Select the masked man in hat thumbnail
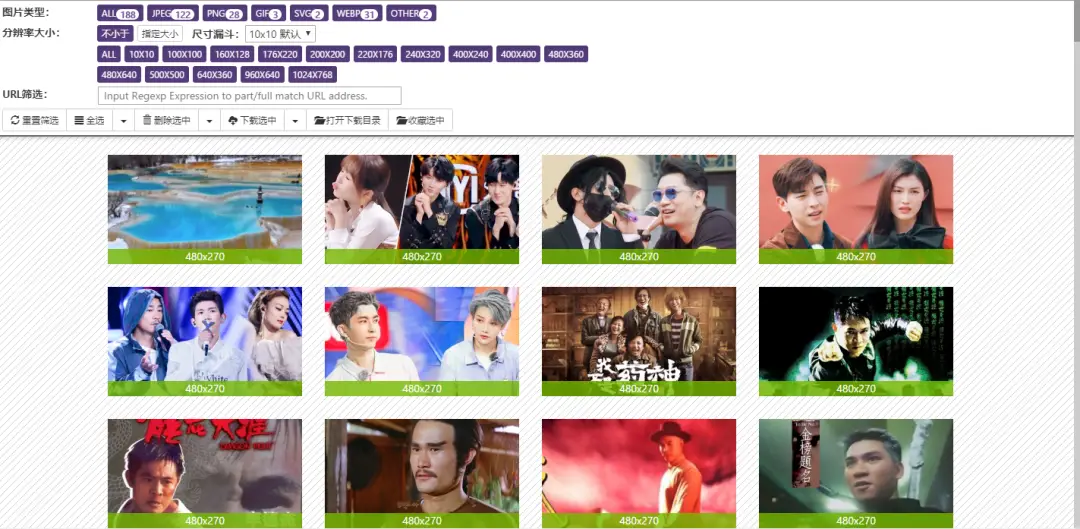1080x529 pixels. 638,209
